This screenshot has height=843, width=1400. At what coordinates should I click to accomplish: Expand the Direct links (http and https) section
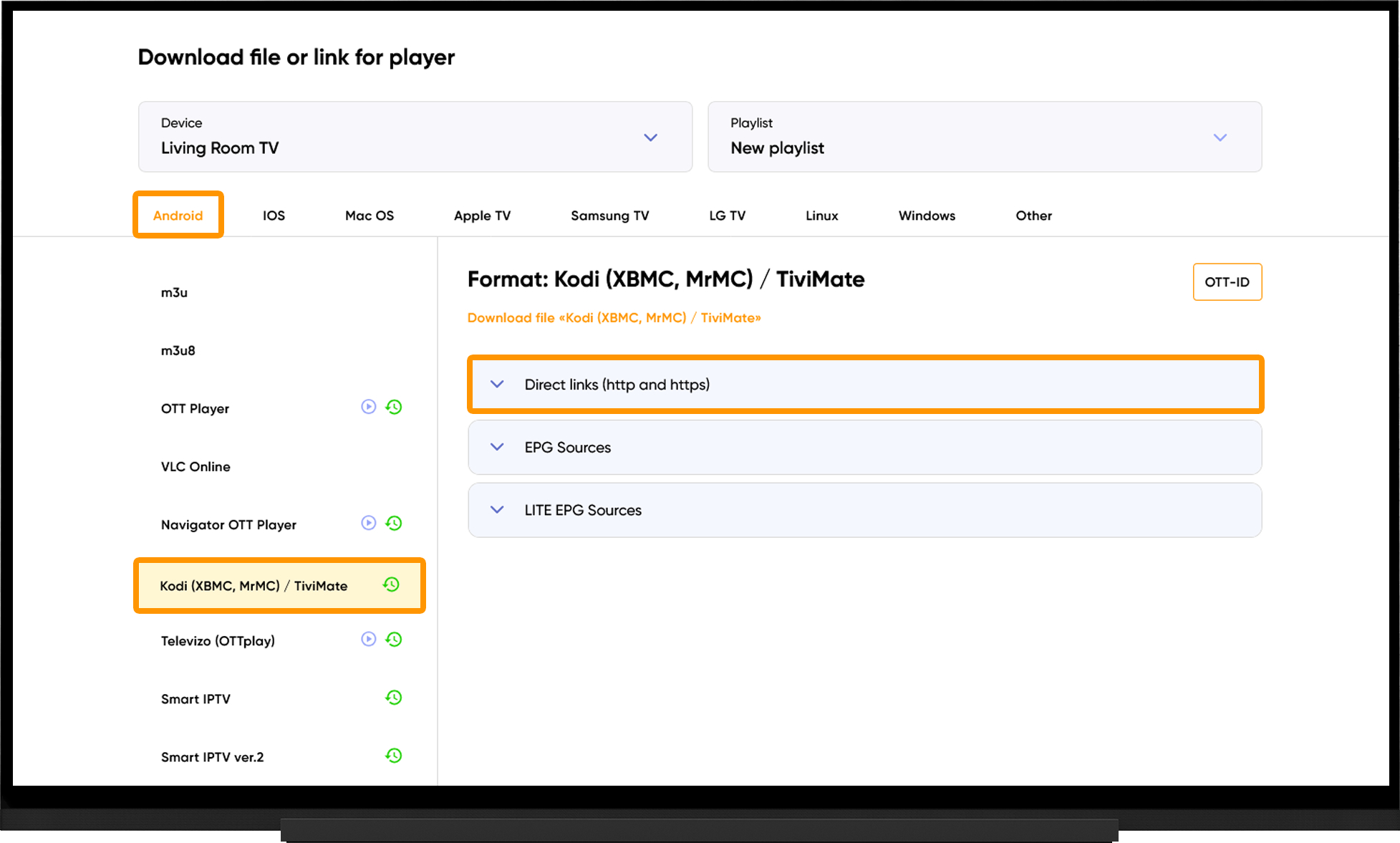click(865, 385)
